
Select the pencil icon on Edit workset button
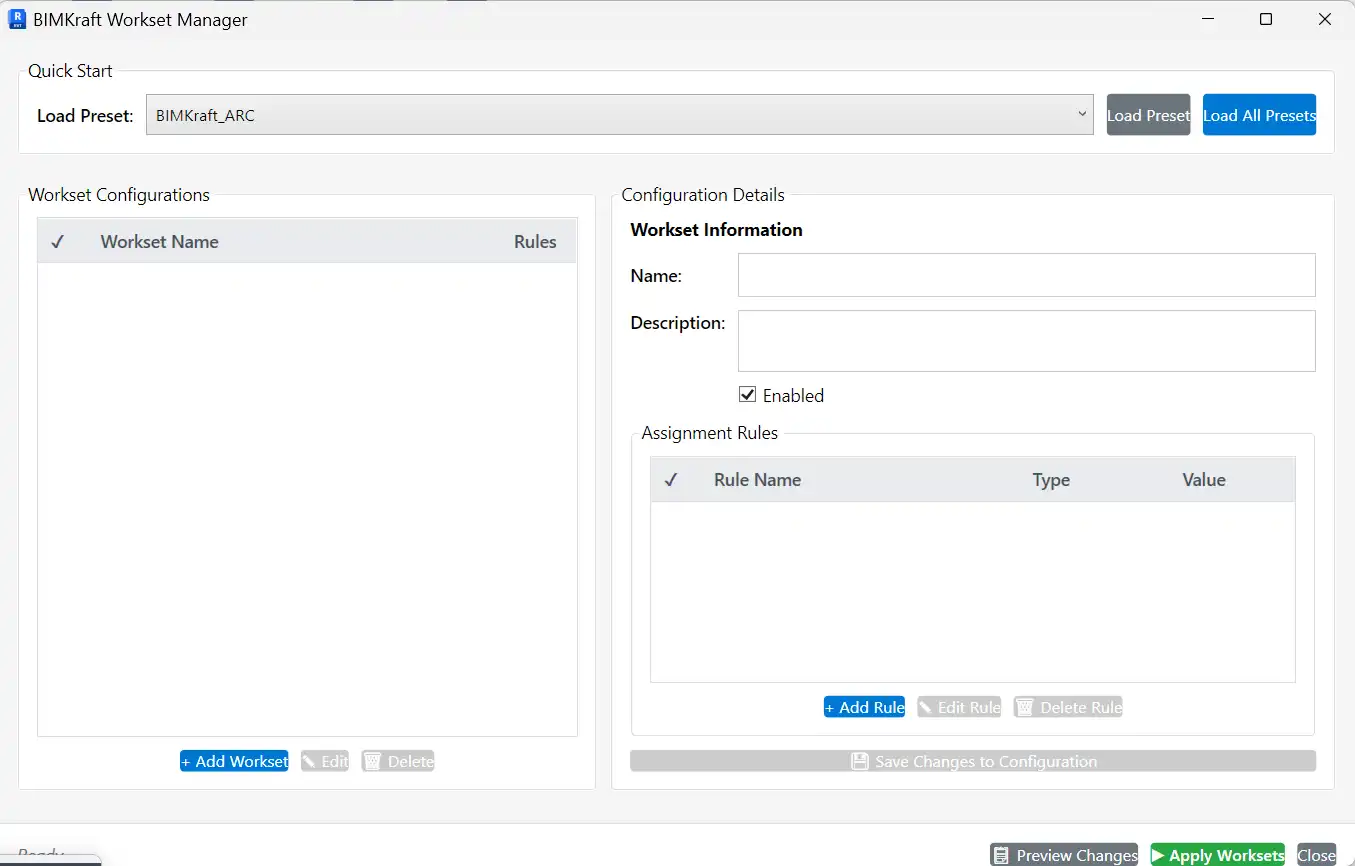[311, 760]
